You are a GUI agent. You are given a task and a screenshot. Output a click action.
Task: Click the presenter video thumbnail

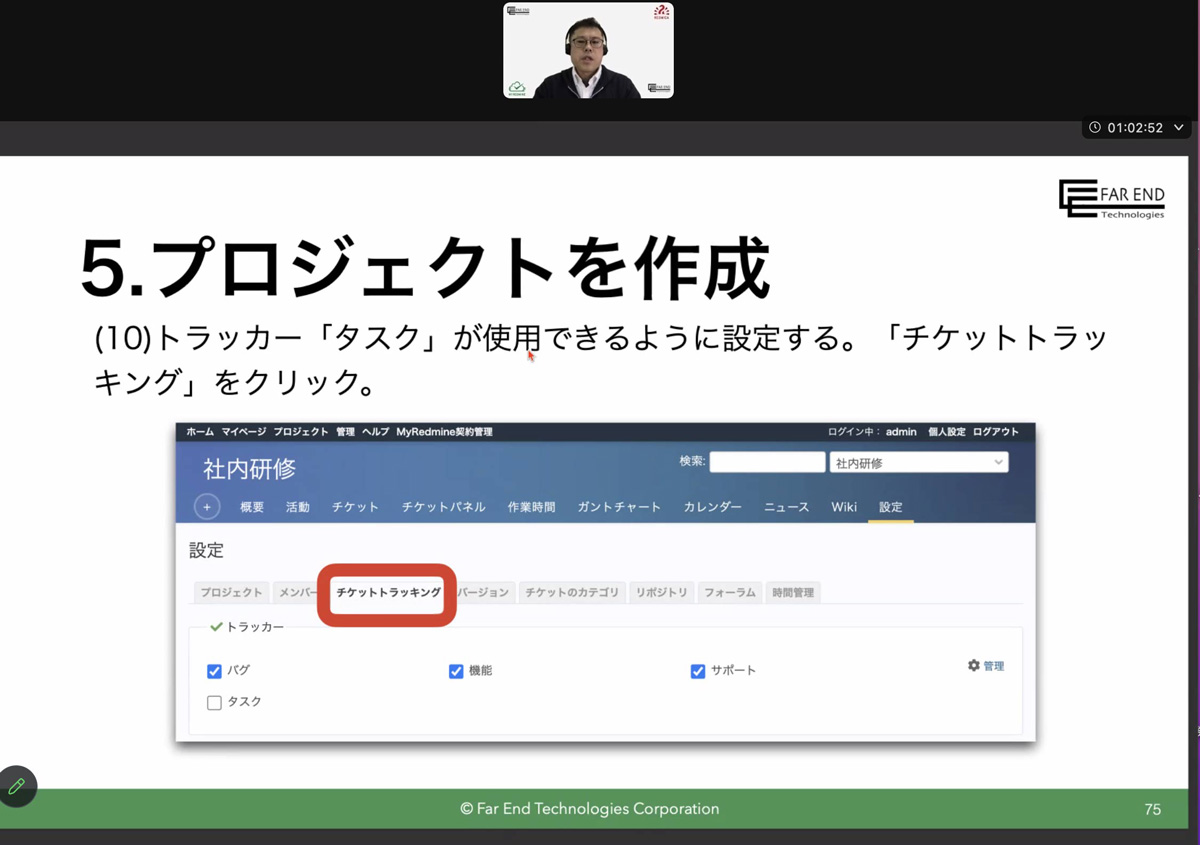pos(588,50)
